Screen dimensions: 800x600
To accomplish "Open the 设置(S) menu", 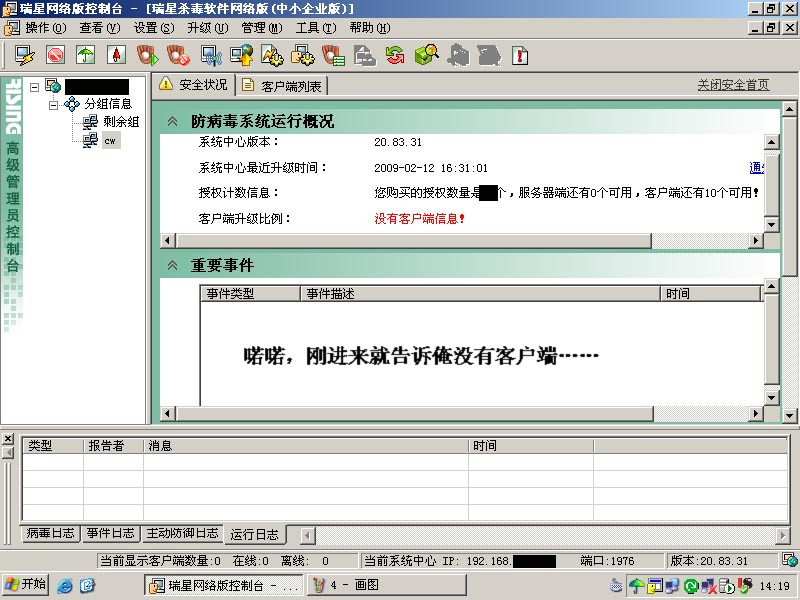I will (154, 28).
